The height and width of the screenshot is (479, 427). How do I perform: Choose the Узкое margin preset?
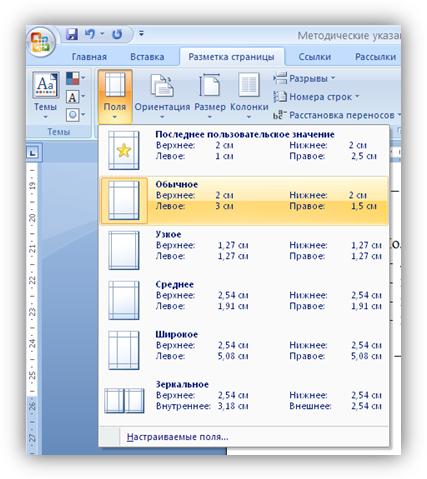[244, 250]
